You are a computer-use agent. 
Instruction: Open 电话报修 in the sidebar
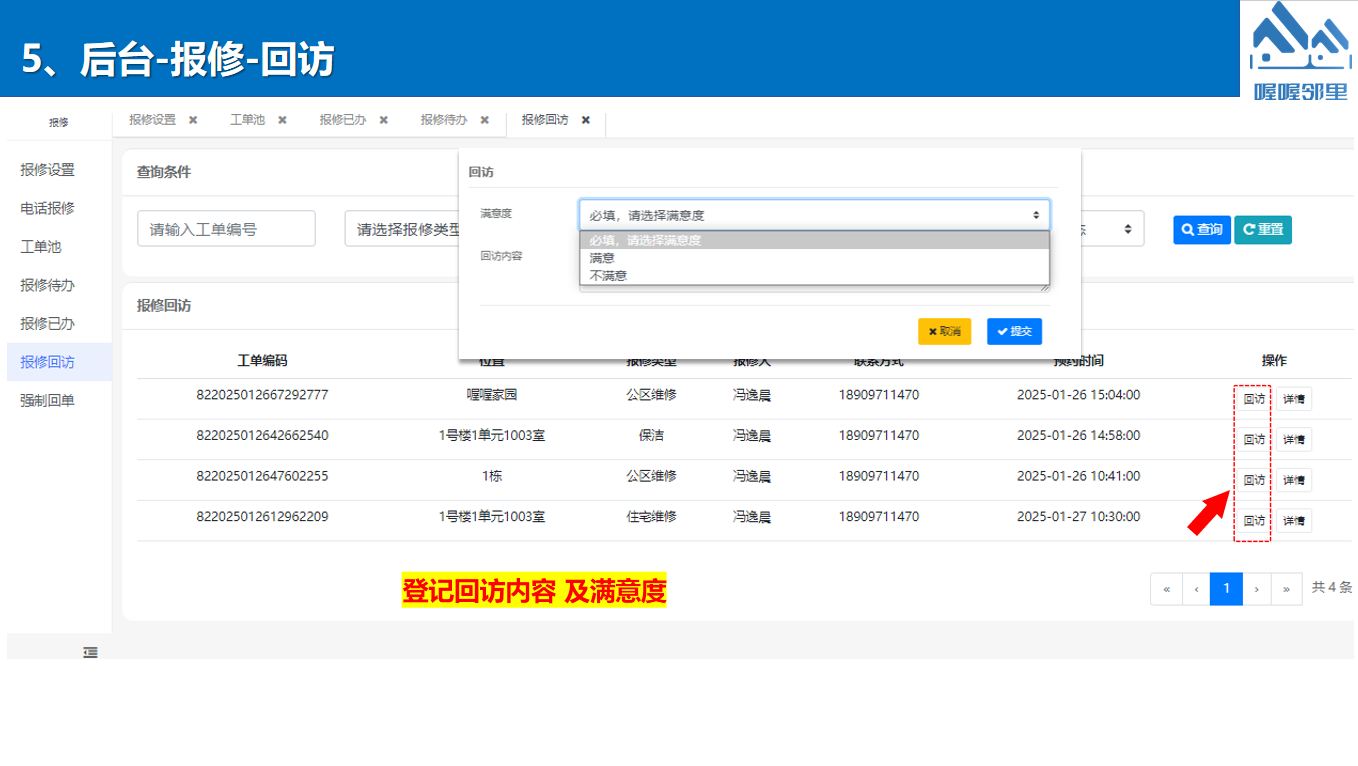[x=48, y=208]
